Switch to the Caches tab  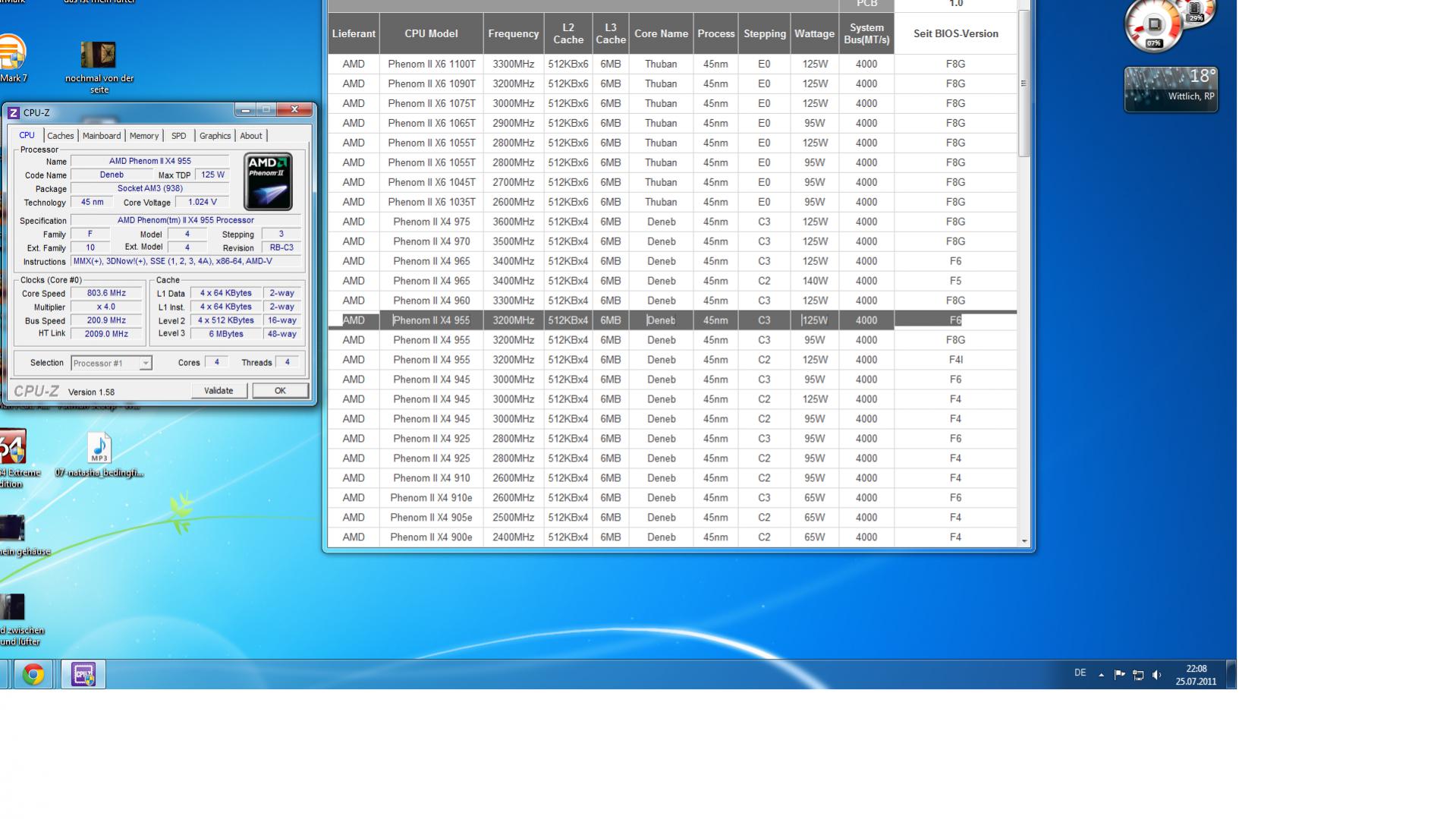(60, 136)
